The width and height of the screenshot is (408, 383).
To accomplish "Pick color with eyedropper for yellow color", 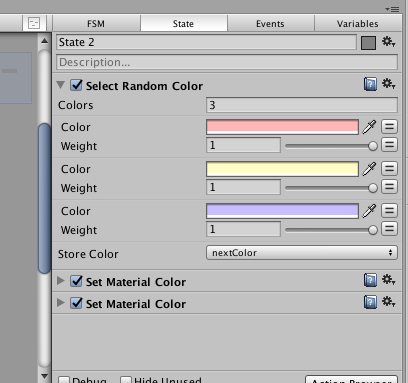I will [x=369, y=169].
